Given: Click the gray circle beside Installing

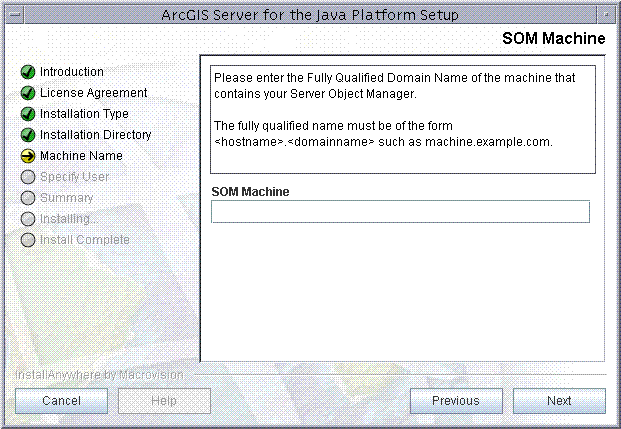Looking at the screenshot, I should pyautogui.click(x=28, y=219).
